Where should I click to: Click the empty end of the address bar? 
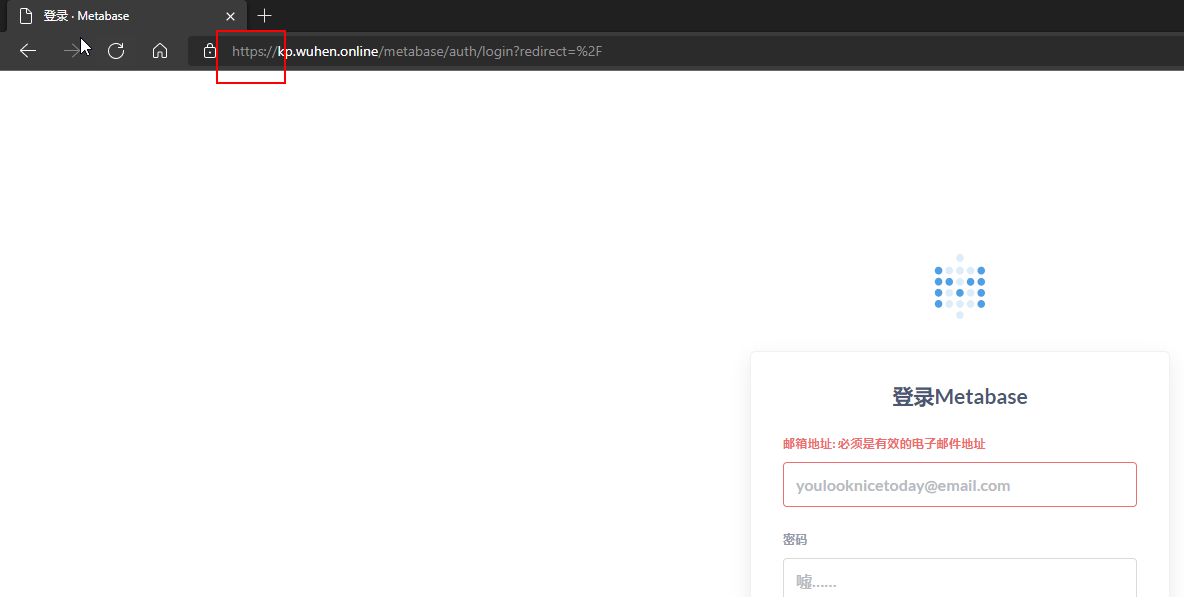point(900,51)
